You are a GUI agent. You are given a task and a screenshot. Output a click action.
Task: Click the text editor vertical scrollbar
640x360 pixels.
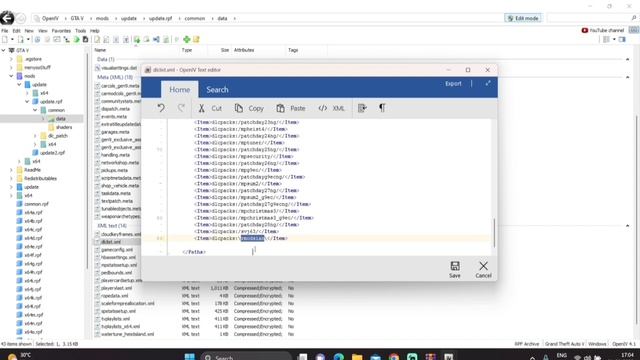(x=494, y=233)
